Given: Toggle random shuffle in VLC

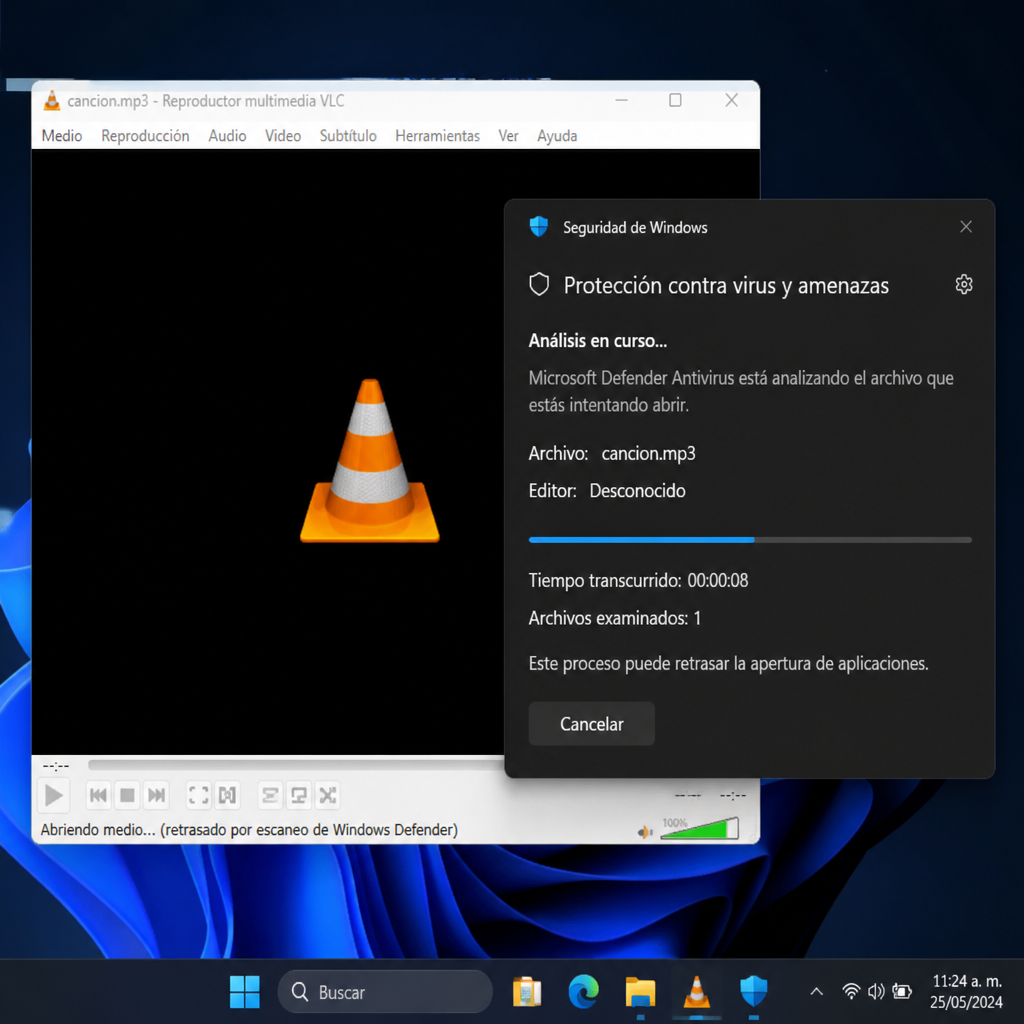Looking at the screenshot, I should (x=328, y=795).
